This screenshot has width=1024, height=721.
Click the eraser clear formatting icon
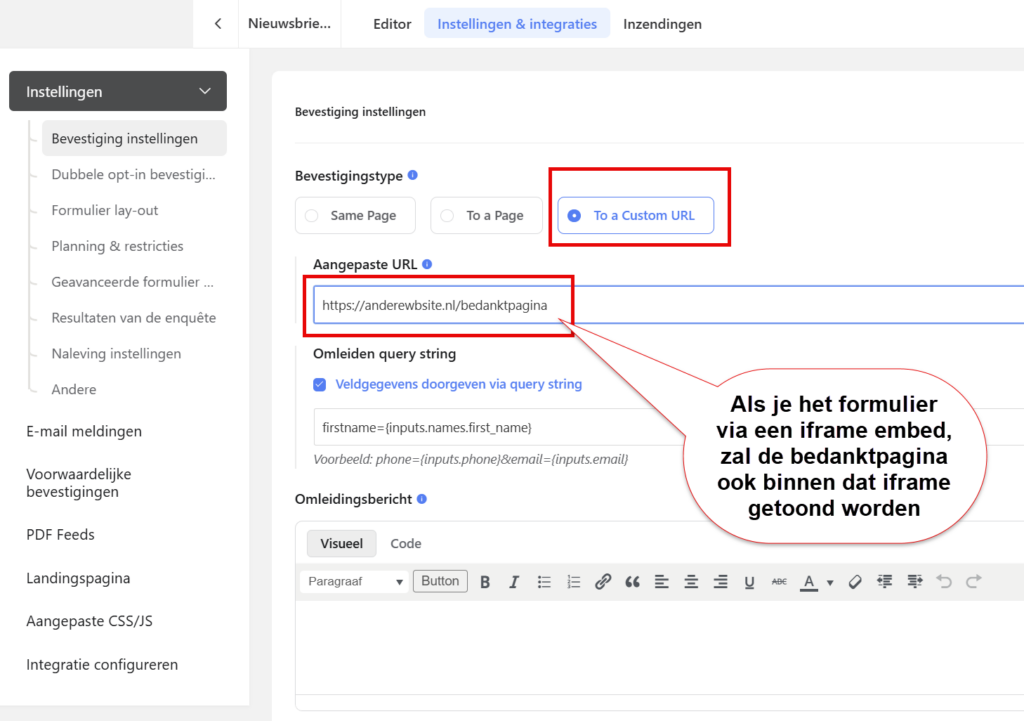tap(855, 582)
